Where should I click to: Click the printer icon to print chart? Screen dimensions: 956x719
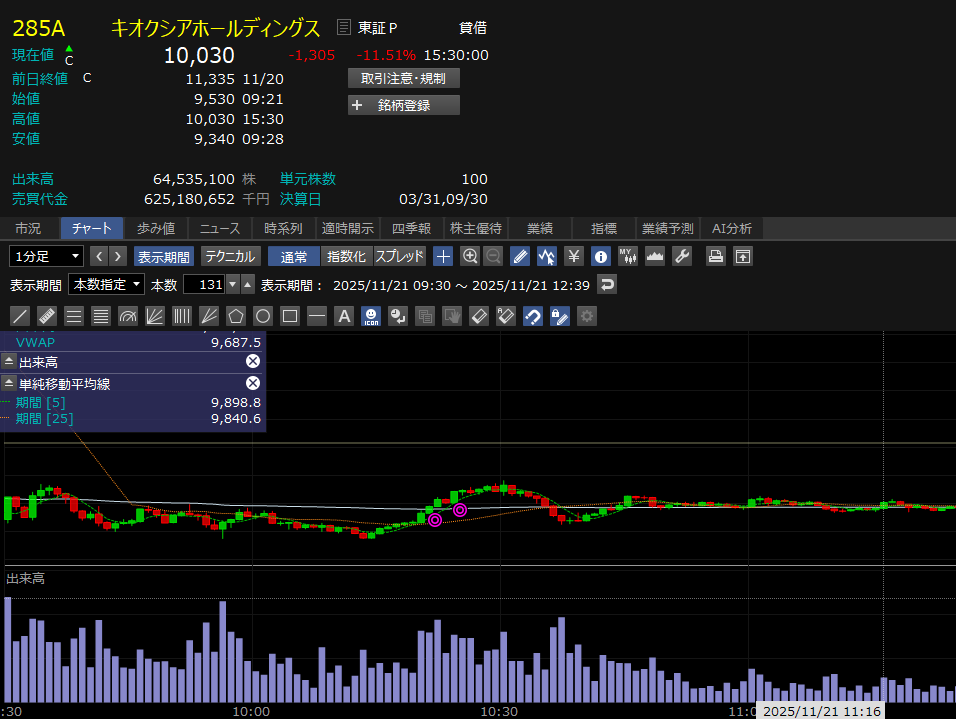tap(715, 256)
